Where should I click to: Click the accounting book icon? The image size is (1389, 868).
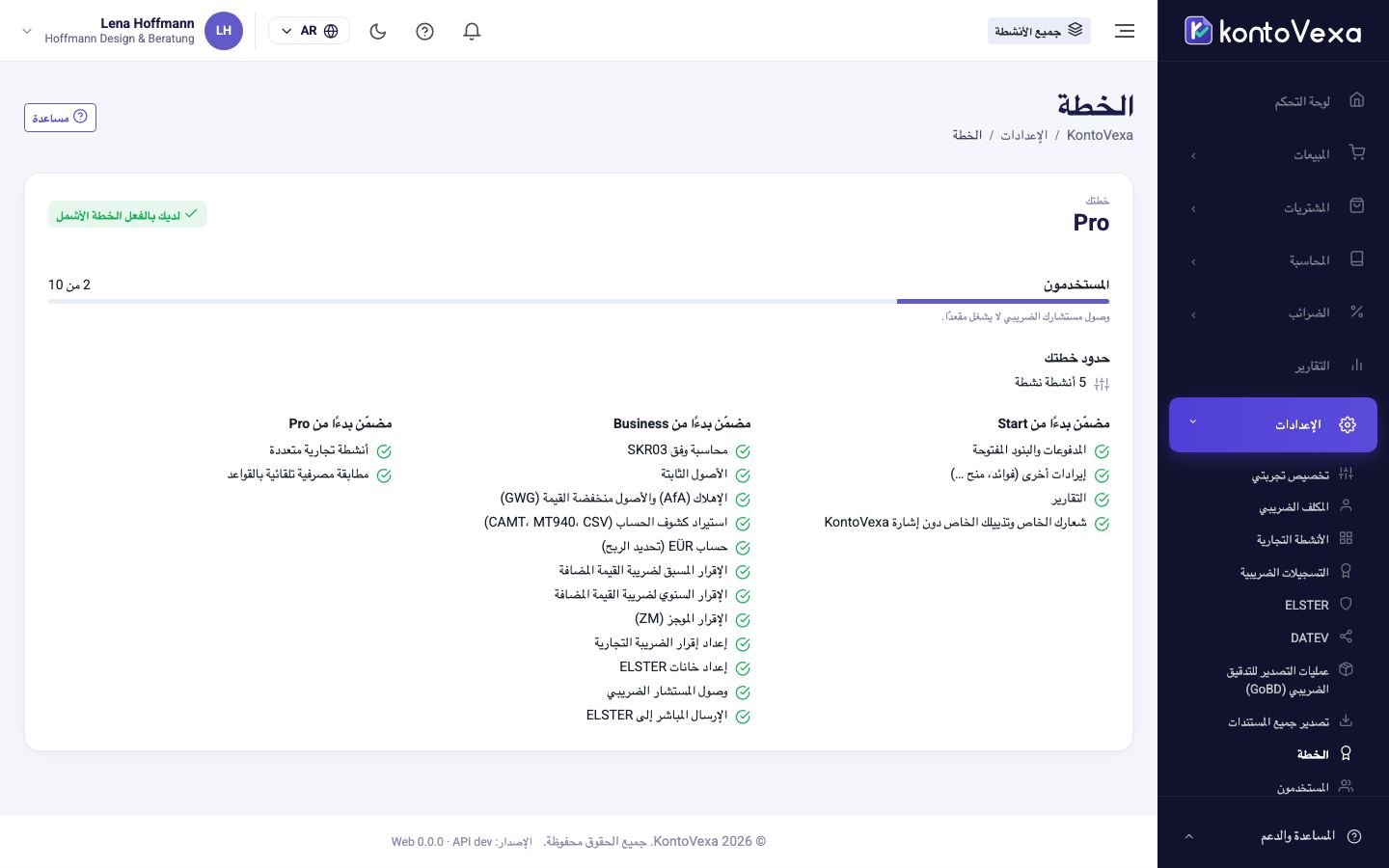click(x=1357, y=259)
